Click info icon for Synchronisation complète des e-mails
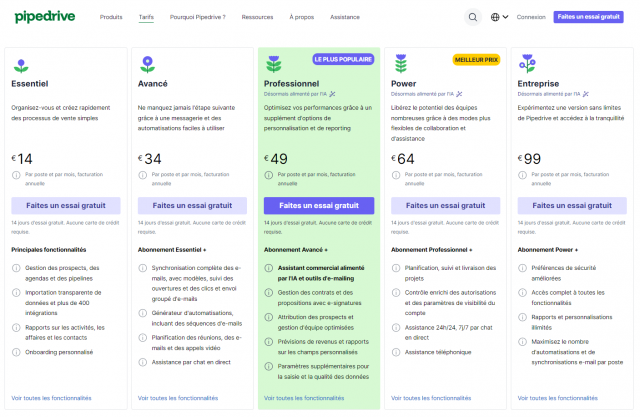 (x=142, y=268)
